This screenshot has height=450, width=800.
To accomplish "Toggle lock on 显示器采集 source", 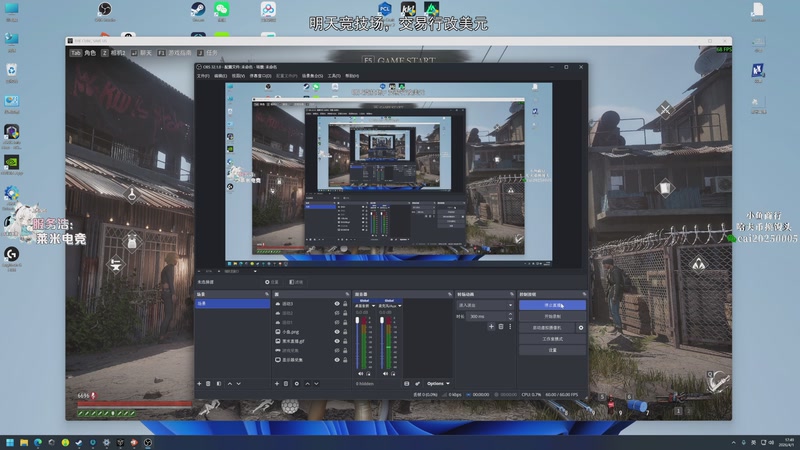I will [345, 360].
